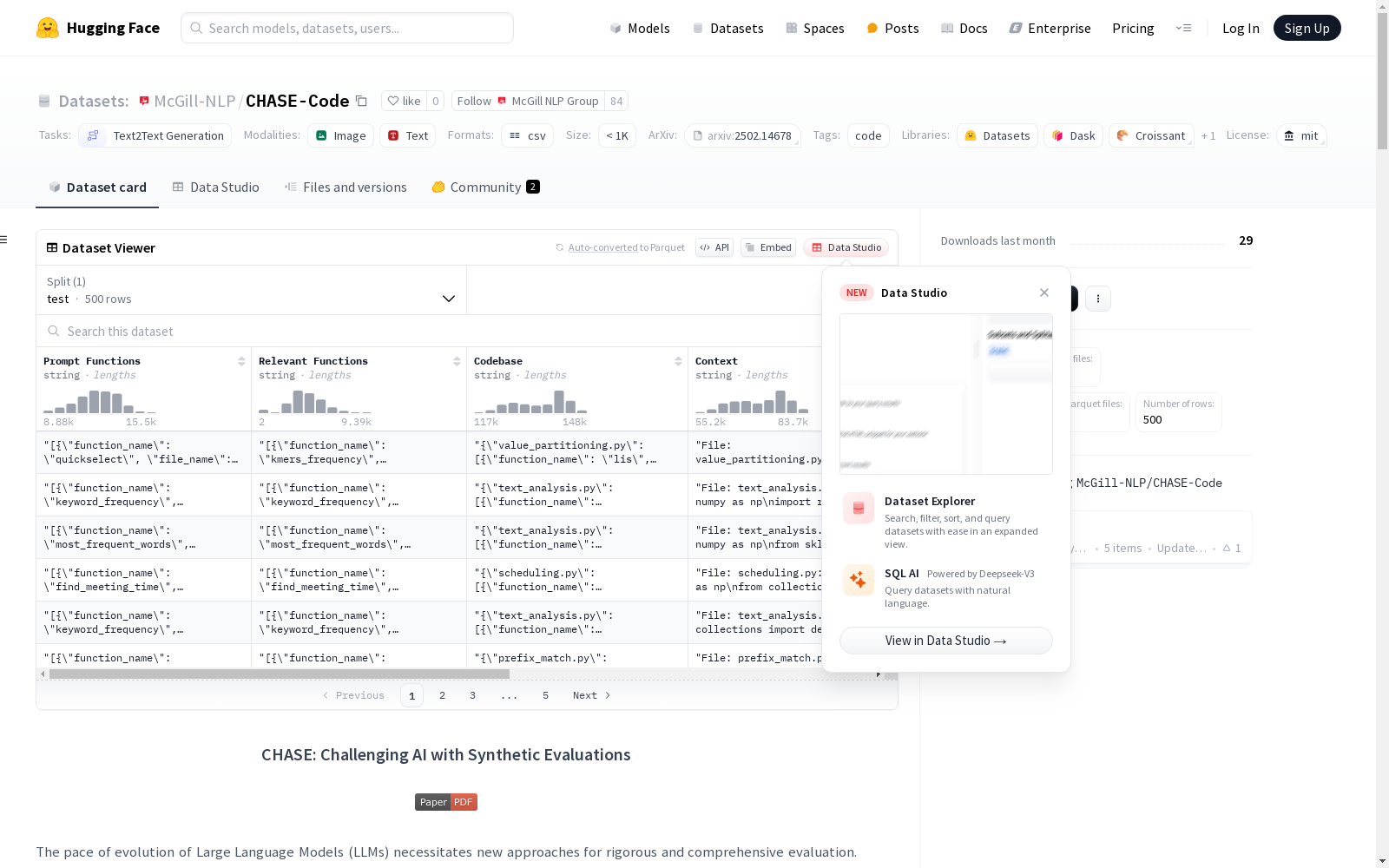The image size is (1389, 868).
Task: Click the scheduling.py Codebase cell
Action: (577, 580)
